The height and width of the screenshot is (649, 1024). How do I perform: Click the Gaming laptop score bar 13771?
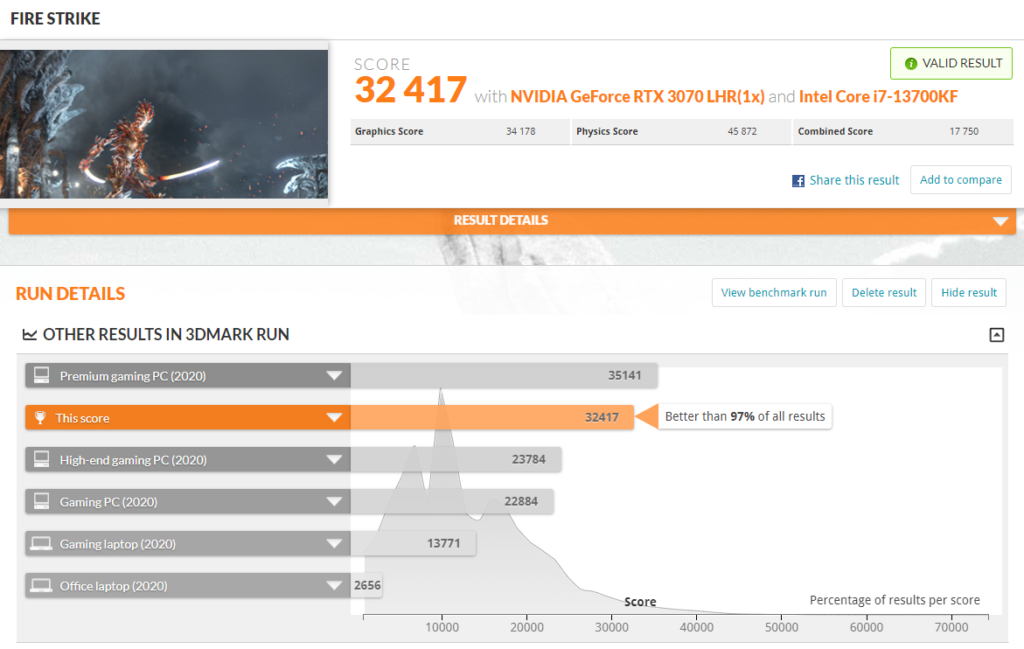point(413,543)
